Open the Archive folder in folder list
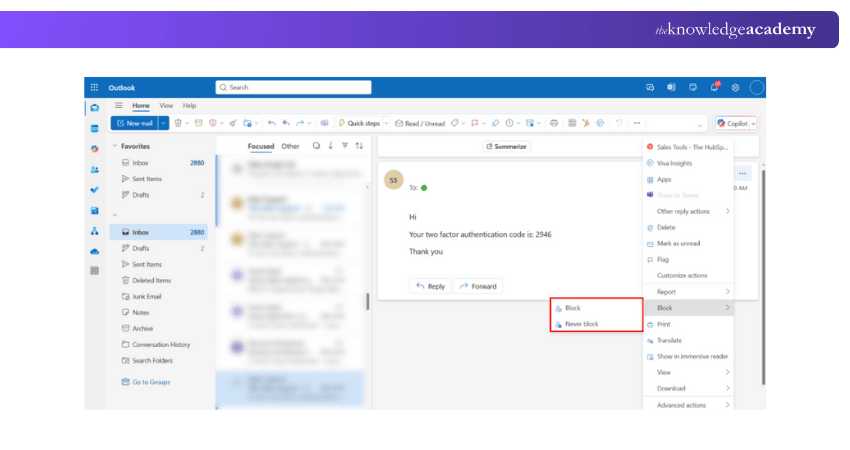850x450 pixels. point(158,329)
